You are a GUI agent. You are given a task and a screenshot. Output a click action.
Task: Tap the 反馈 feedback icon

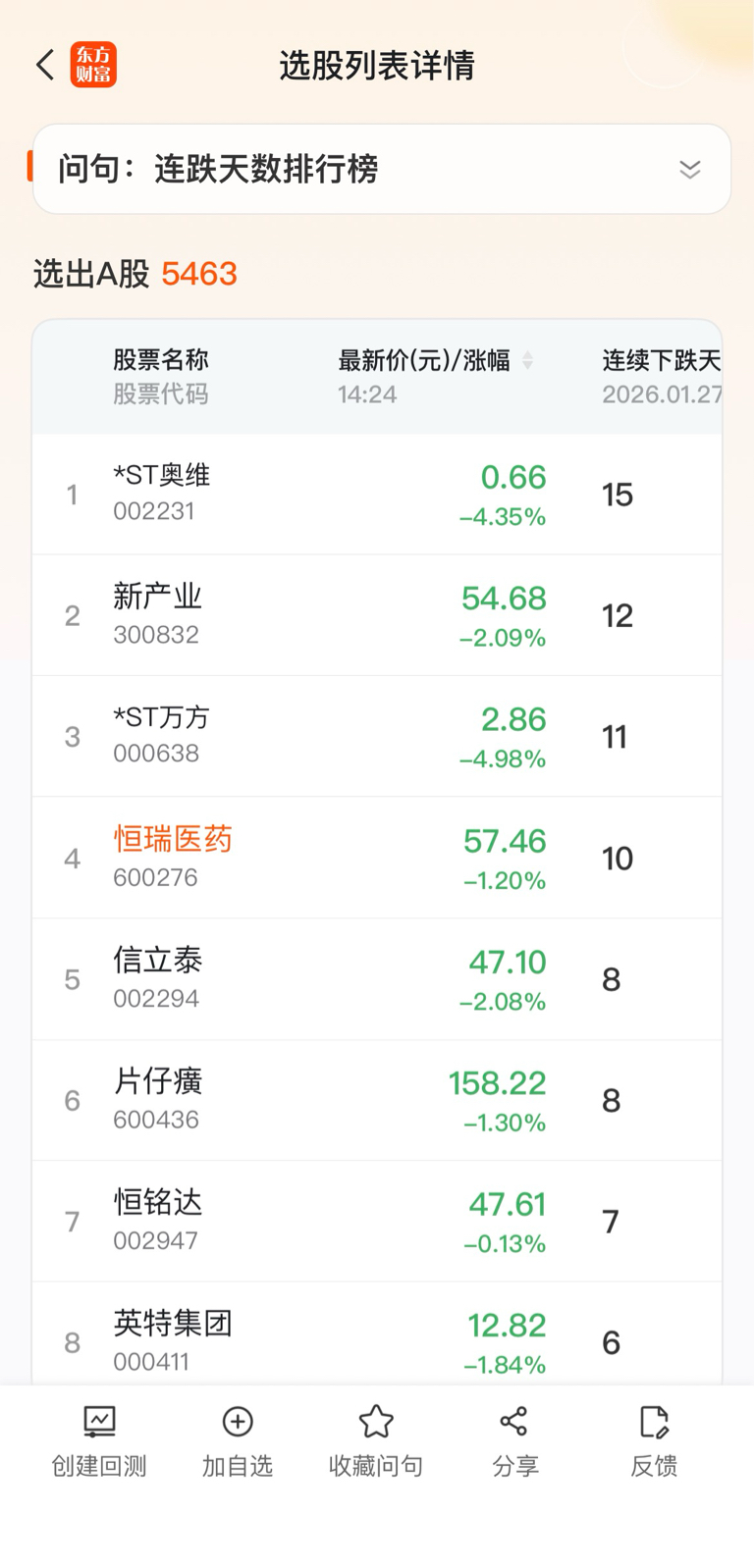654,1421
